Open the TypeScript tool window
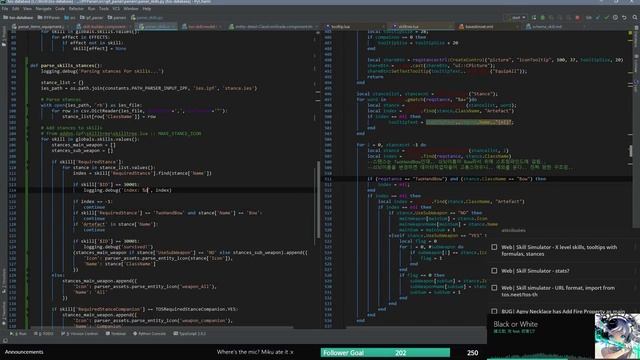The image size is (640, 360). pos(189,333)
